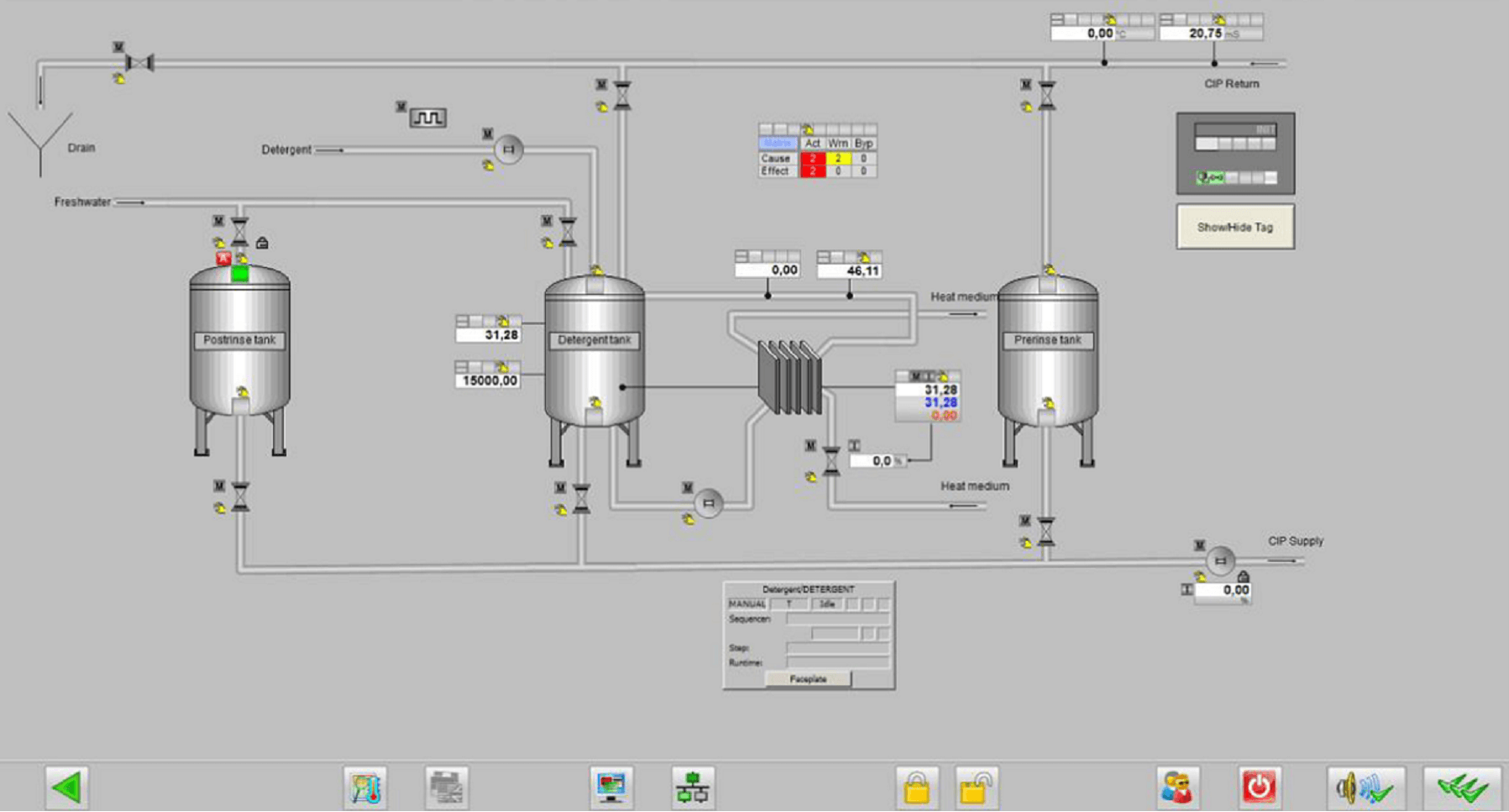Click the green back arrow button
Viewport: 1509px width, 812px height.
click(66, 788)
